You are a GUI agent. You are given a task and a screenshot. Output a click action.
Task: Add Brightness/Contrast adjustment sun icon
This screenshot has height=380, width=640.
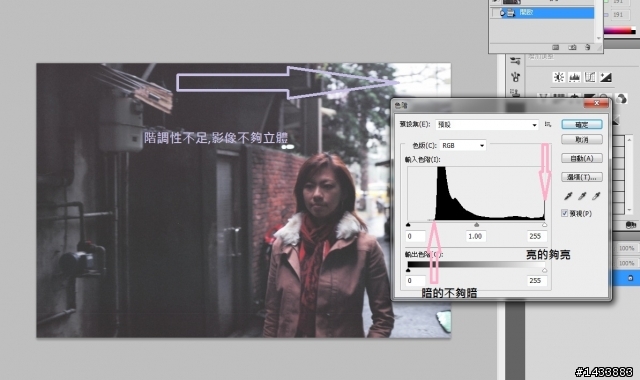click(559, 77)
